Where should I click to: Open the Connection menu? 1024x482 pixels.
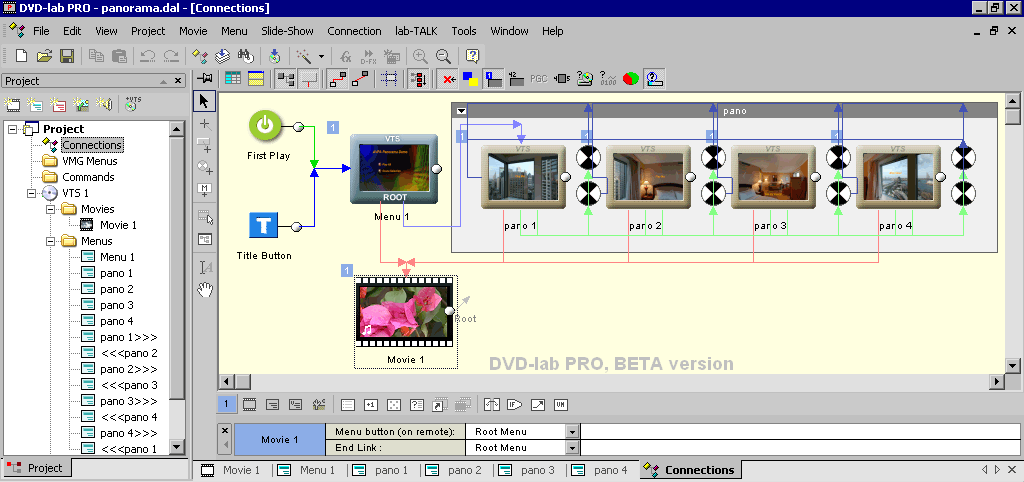(x=354, y=31)
